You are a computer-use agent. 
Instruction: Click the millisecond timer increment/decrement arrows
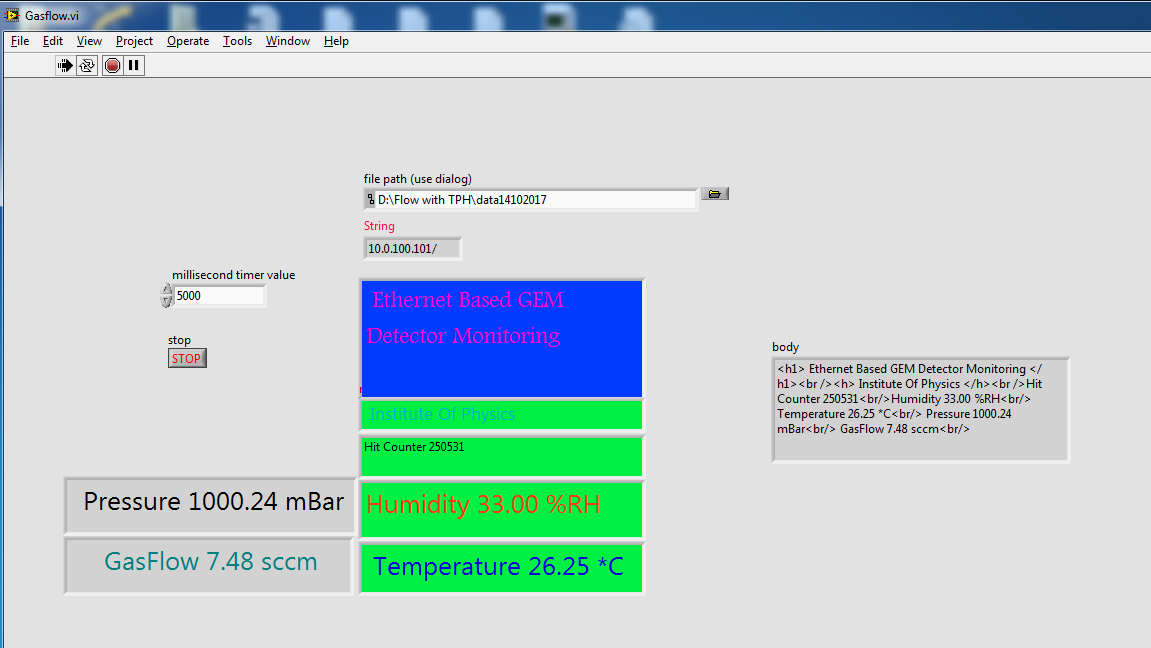tap(167, 296)
